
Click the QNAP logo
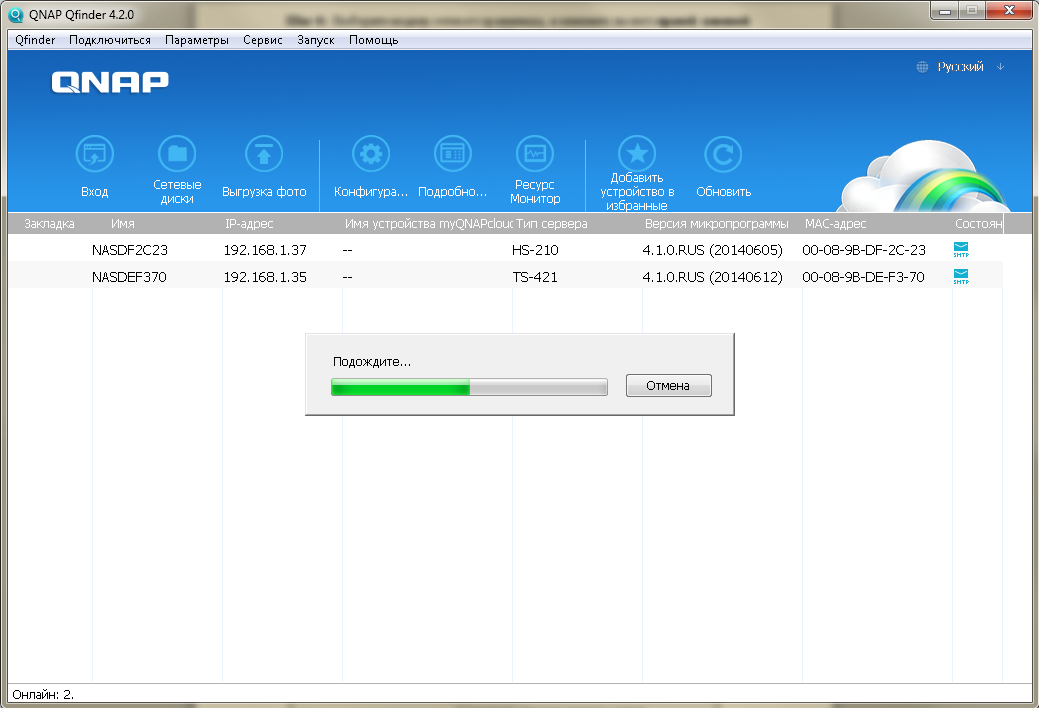point(110,82)
